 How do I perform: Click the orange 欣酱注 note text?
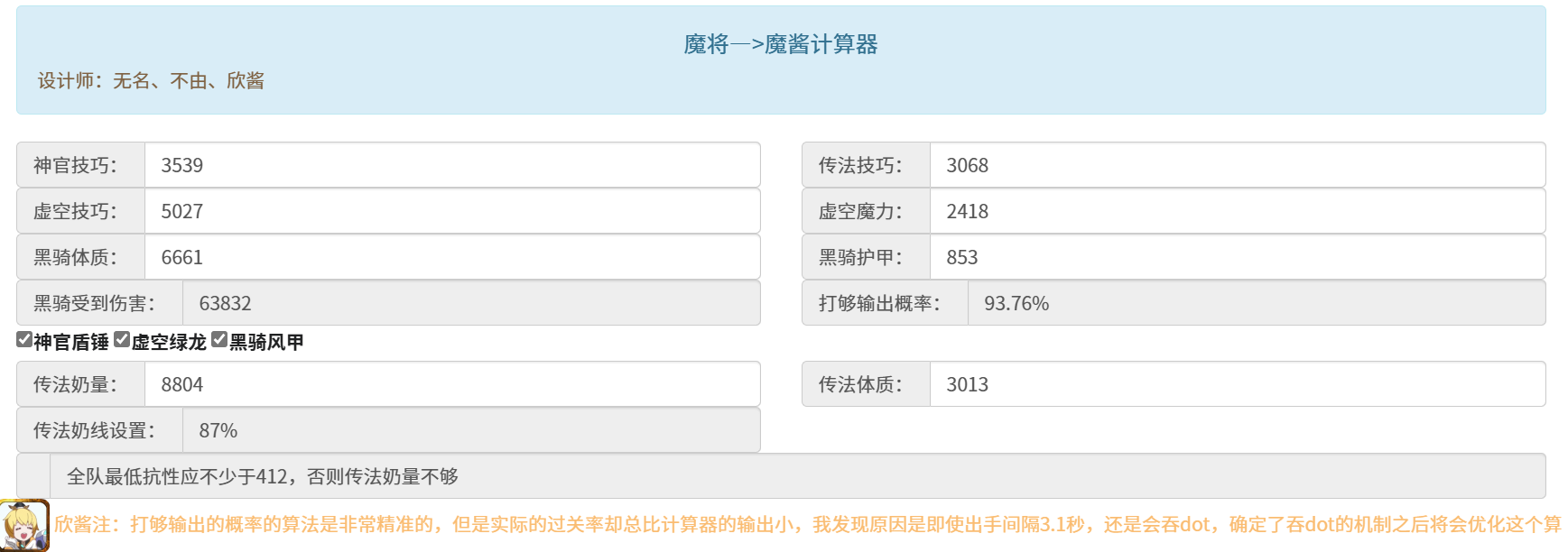(807, 525)
